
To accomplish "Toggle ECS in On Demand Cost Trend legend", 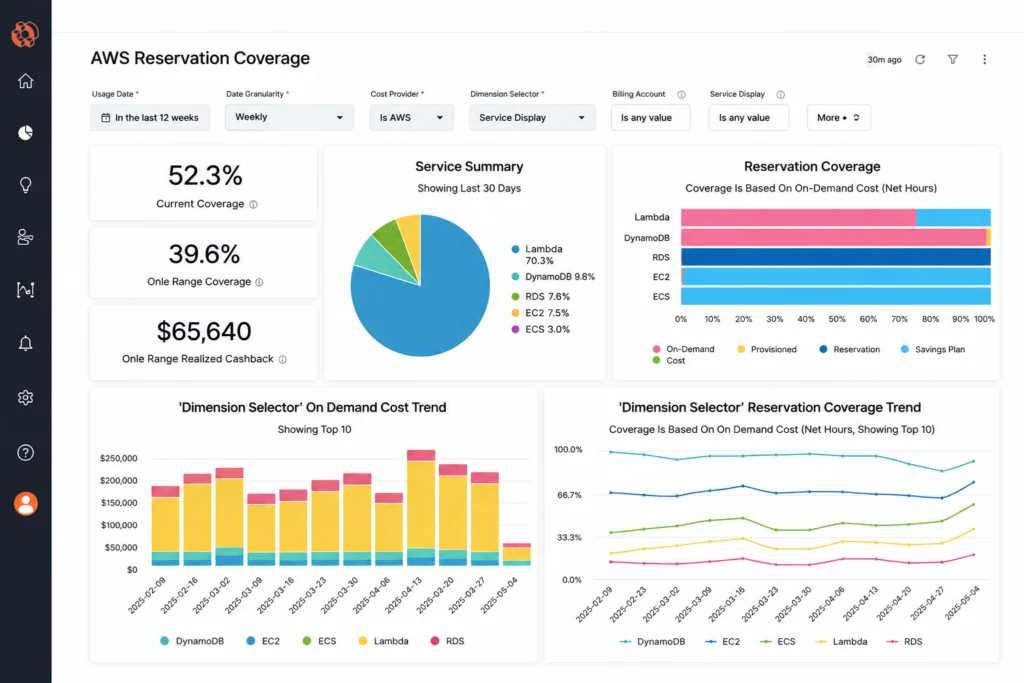I will tap(319, 641).
